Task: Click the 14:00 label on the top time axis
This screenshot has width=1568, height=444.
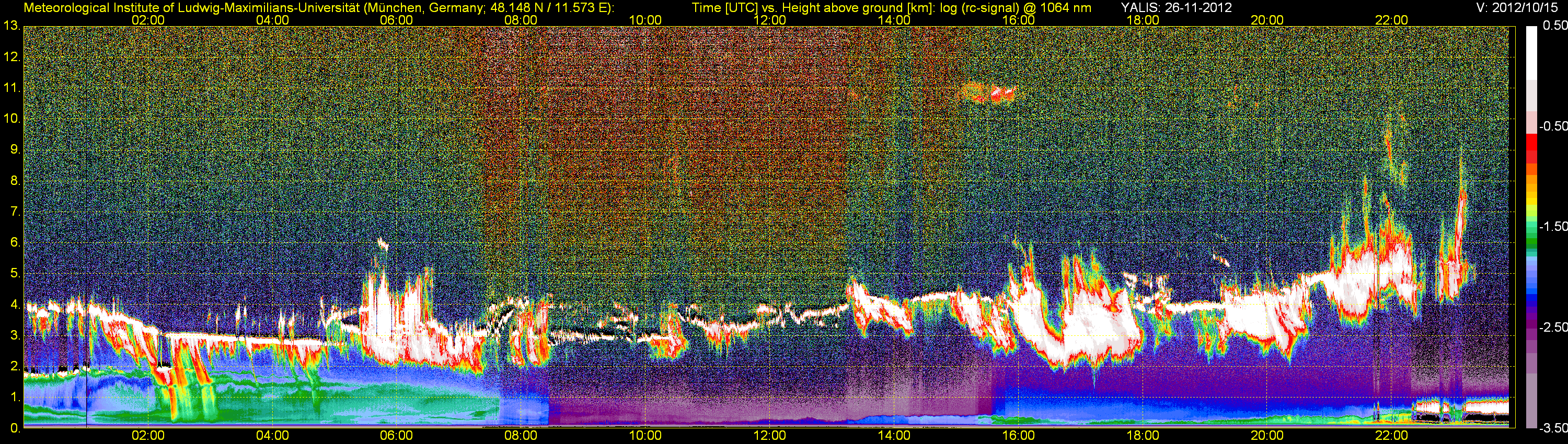Action: [894, 20]
